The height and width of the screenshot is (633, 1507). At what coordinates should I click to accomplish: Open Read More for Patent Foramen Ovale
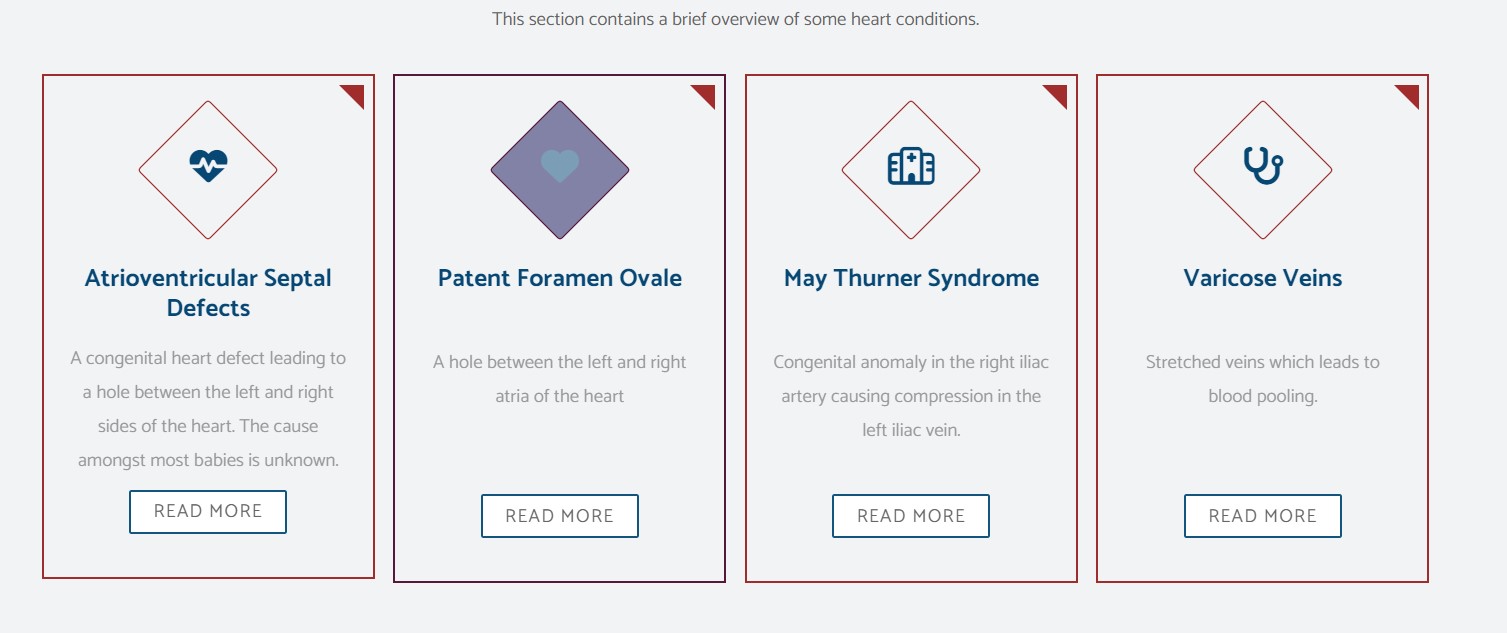[560, 516]
